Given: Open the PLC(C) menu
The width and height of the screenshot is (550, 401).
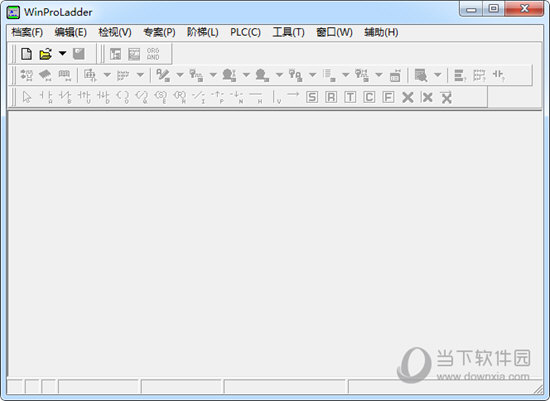Looking at the screenshot, I should 245,32.
